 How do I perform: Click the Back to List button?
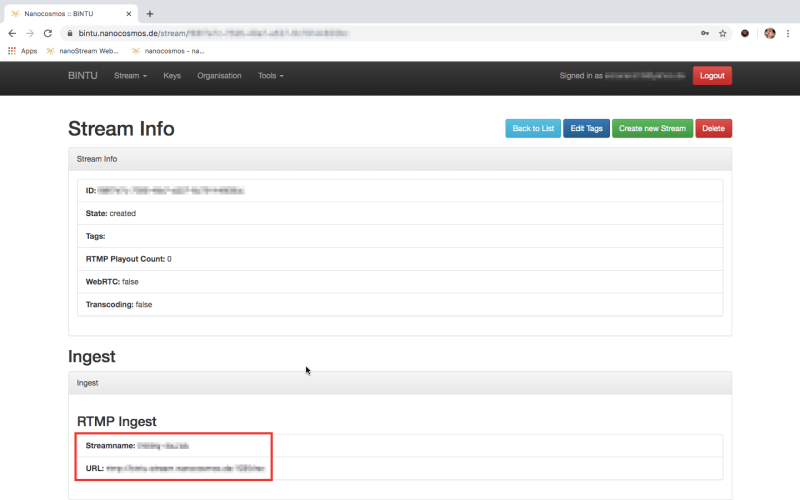tap(533, 128)
